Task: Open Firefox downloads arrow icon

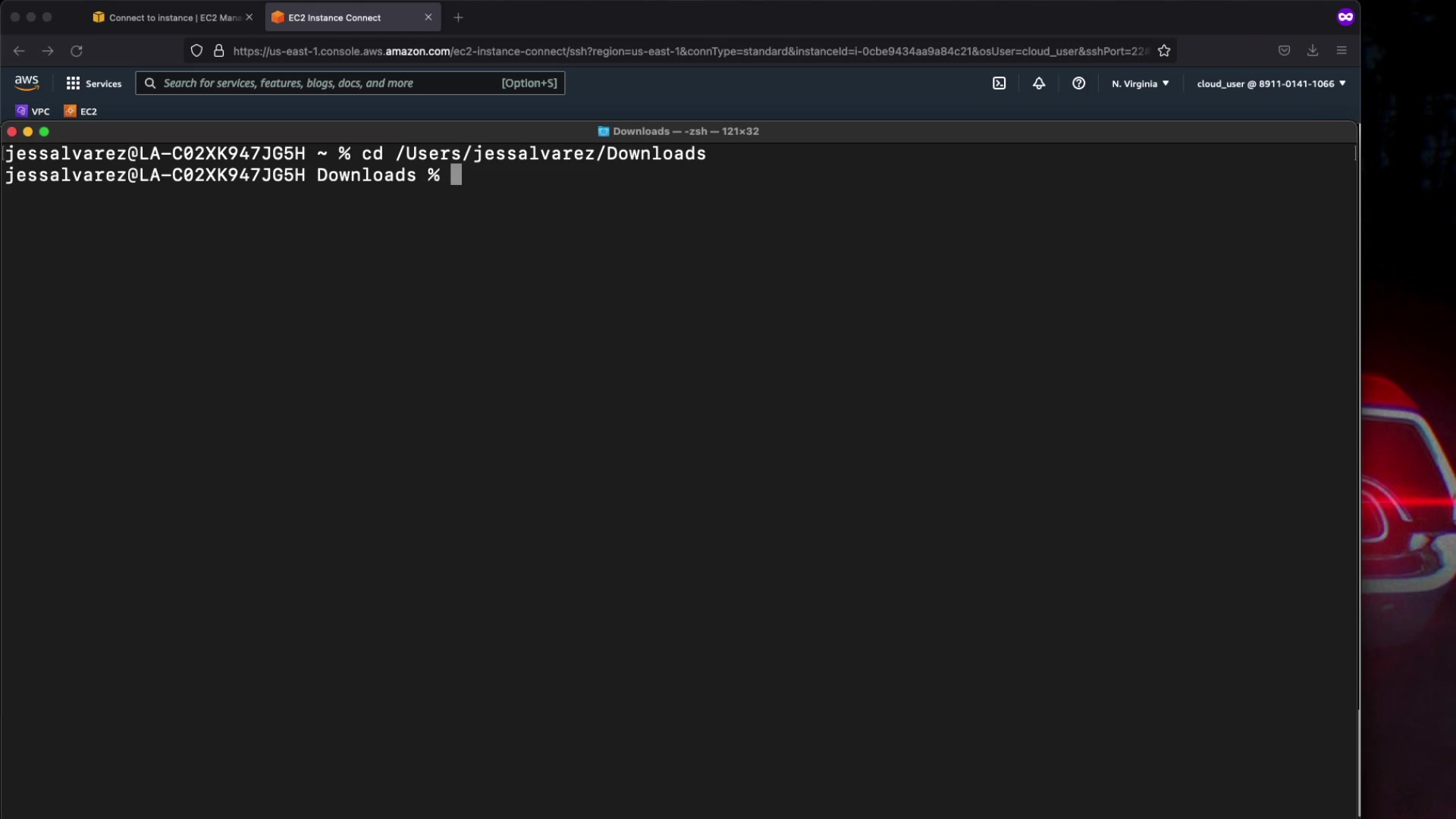Action: [x=1313, y=51]
